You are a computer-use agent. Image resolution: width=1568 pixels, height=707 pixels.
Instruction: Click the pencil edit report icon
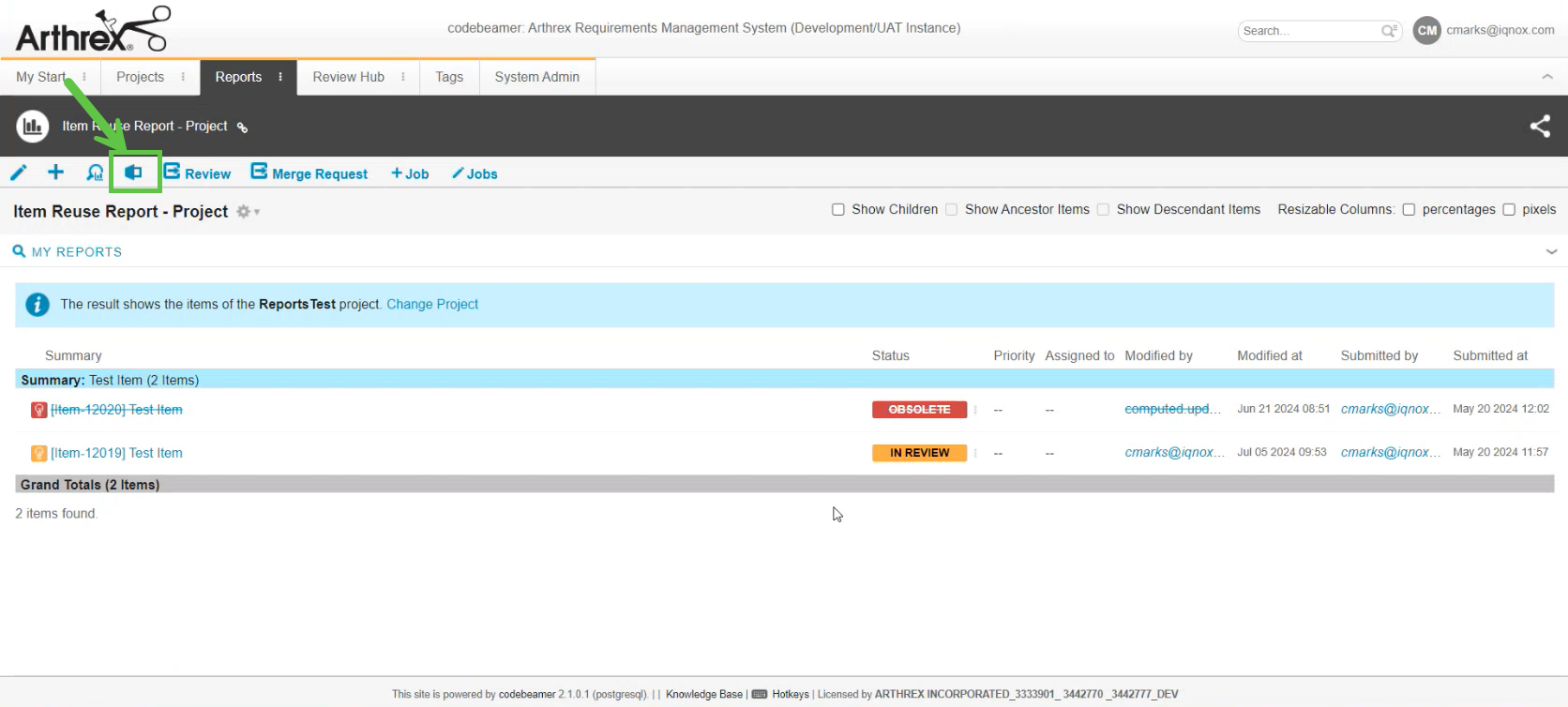(x=19, y=173)
